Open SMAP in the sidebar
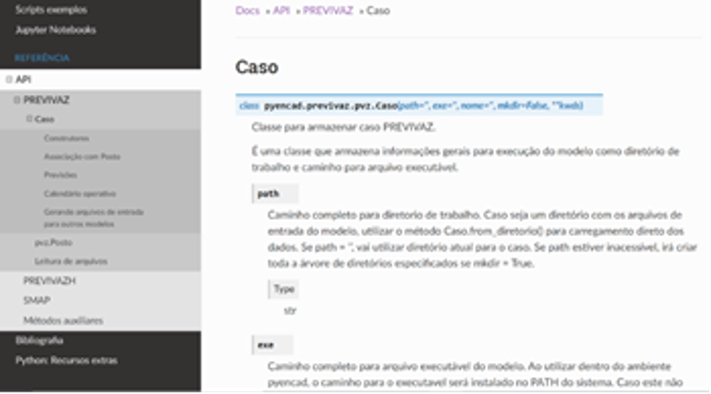 pyautogui.click(x=37, y=301)
